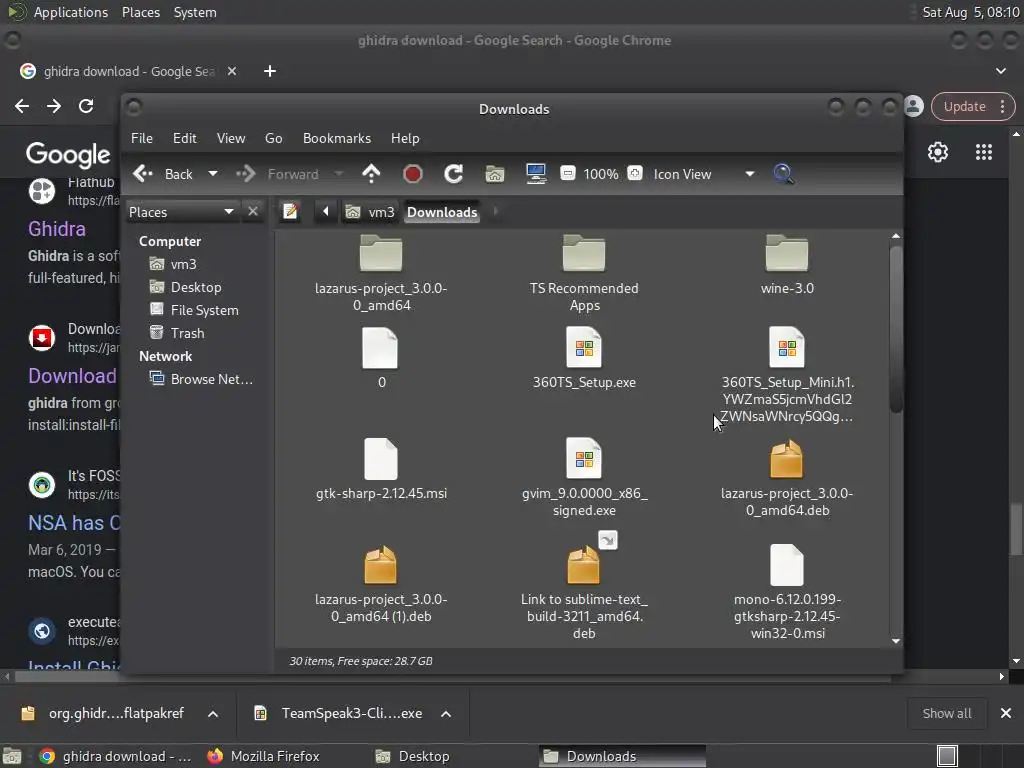The height and width of the screenshot is (768, 1024).
Task: Switch to Desktop window in the taskbar
Action: 413,756
